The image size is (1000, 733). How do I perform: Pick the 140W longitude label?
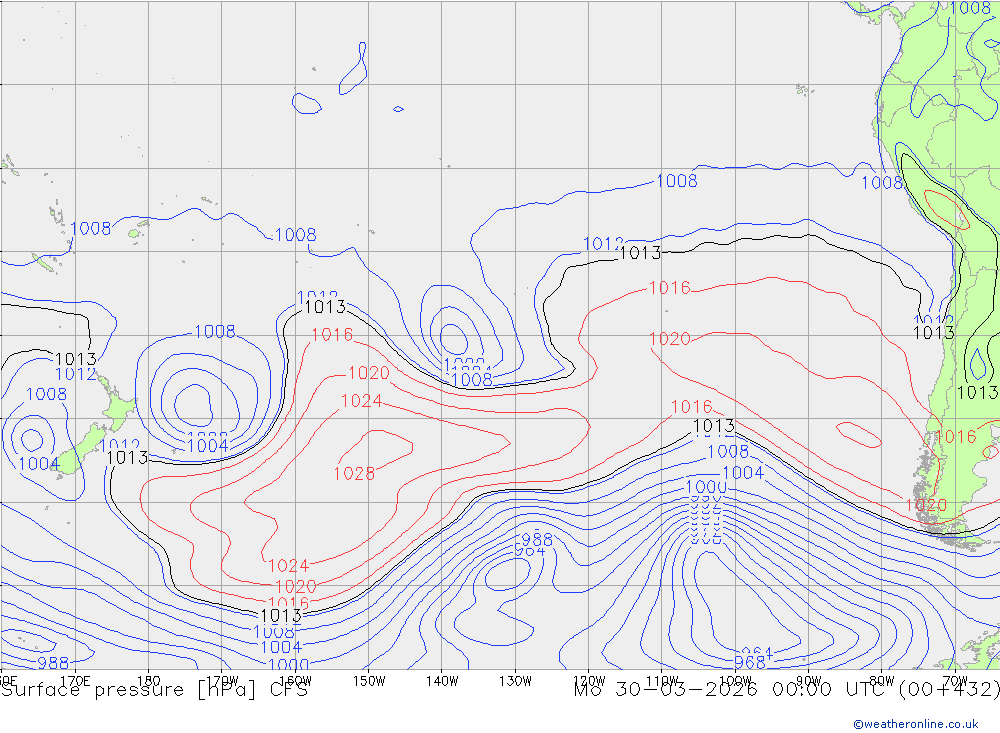(442, 681)
